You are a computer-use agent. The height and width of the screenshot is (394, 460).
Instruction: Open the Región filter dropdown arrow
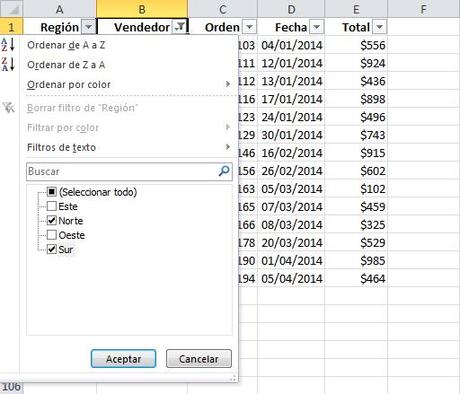pyautogui.click(x=88, y=27)
